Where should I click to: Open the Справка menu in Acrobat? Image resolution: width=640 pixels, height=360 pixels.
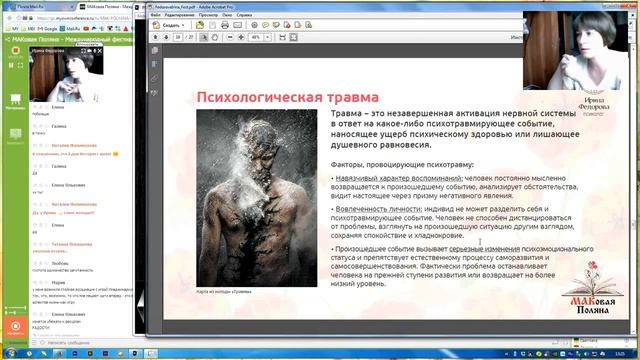click(244, 15)
